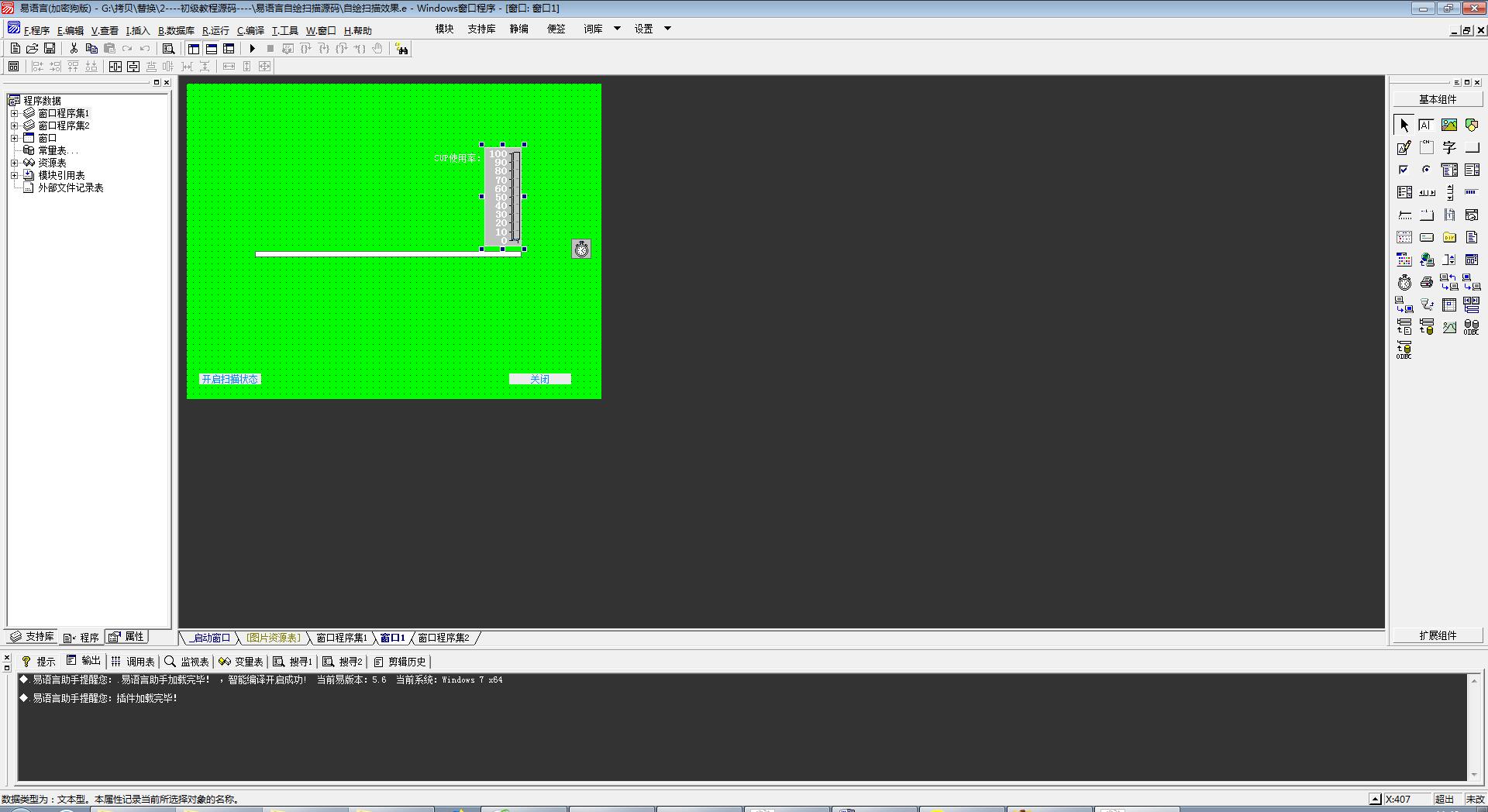This screenshot has width=1488, height=812.
Task: Expand the 资源表 tree node
Action: point(14,163)
